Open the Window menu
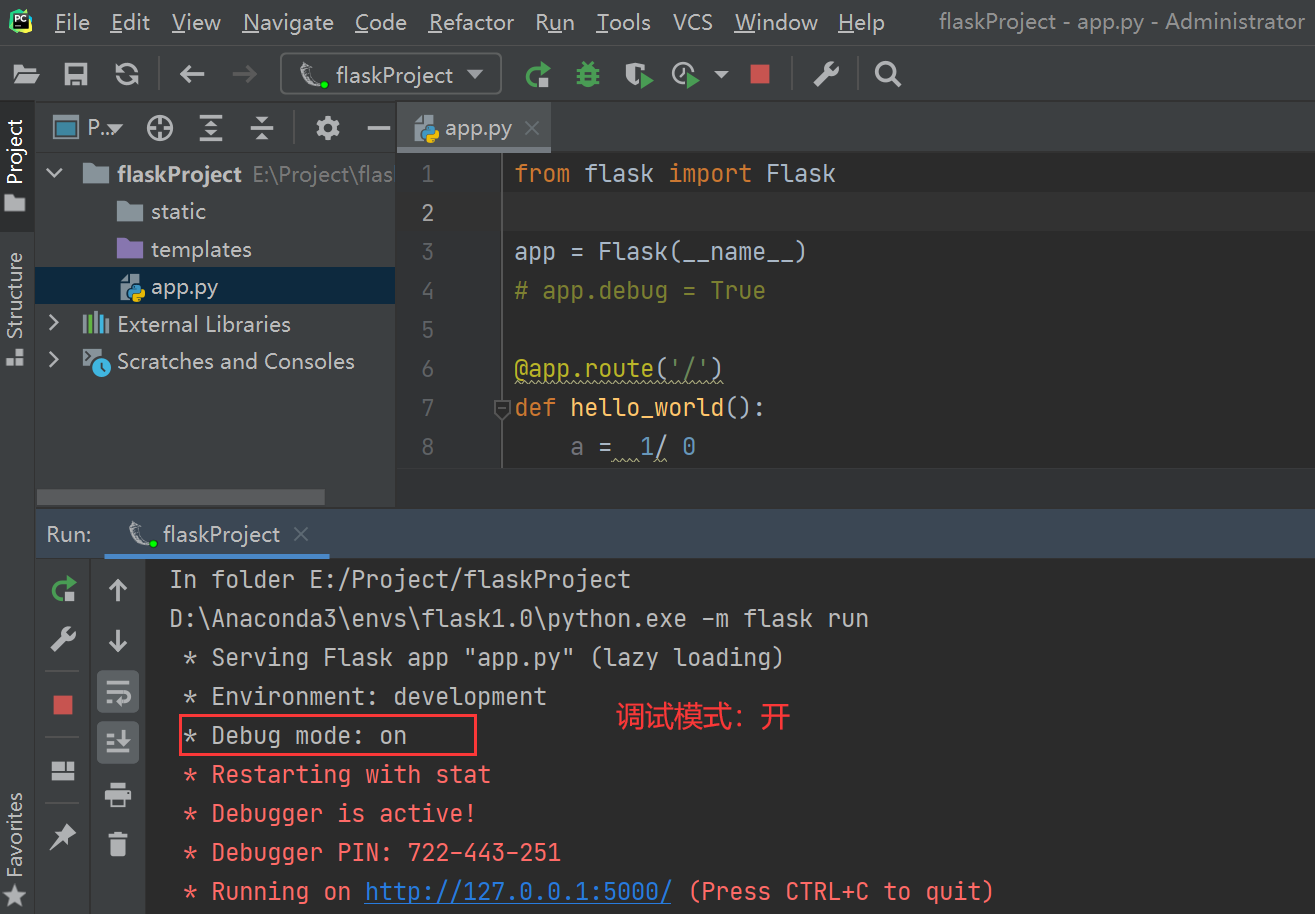The image size is (1315, 914). (776, 22)
